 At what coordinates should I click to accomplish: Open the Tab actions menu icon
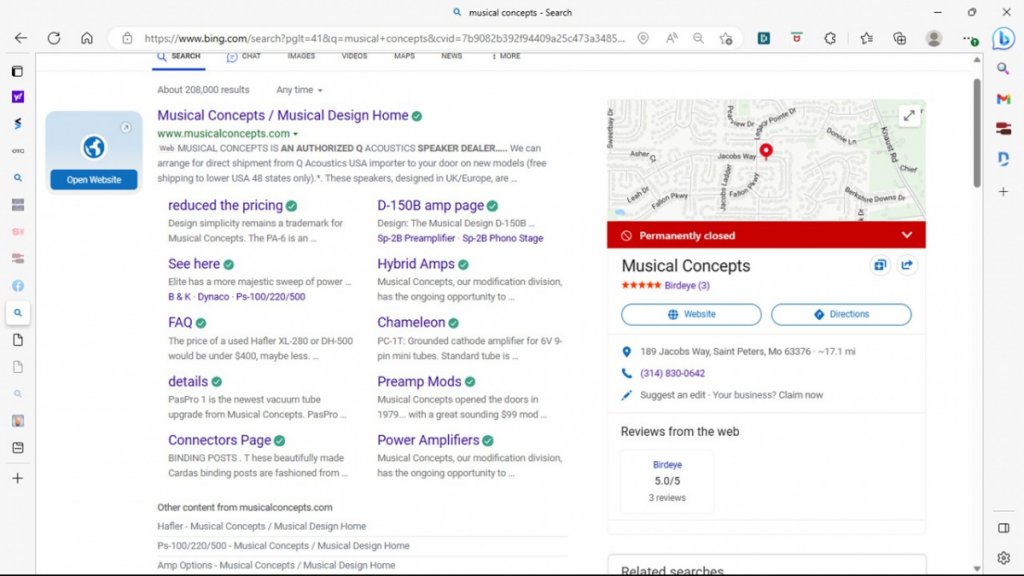tap(18, 71)
